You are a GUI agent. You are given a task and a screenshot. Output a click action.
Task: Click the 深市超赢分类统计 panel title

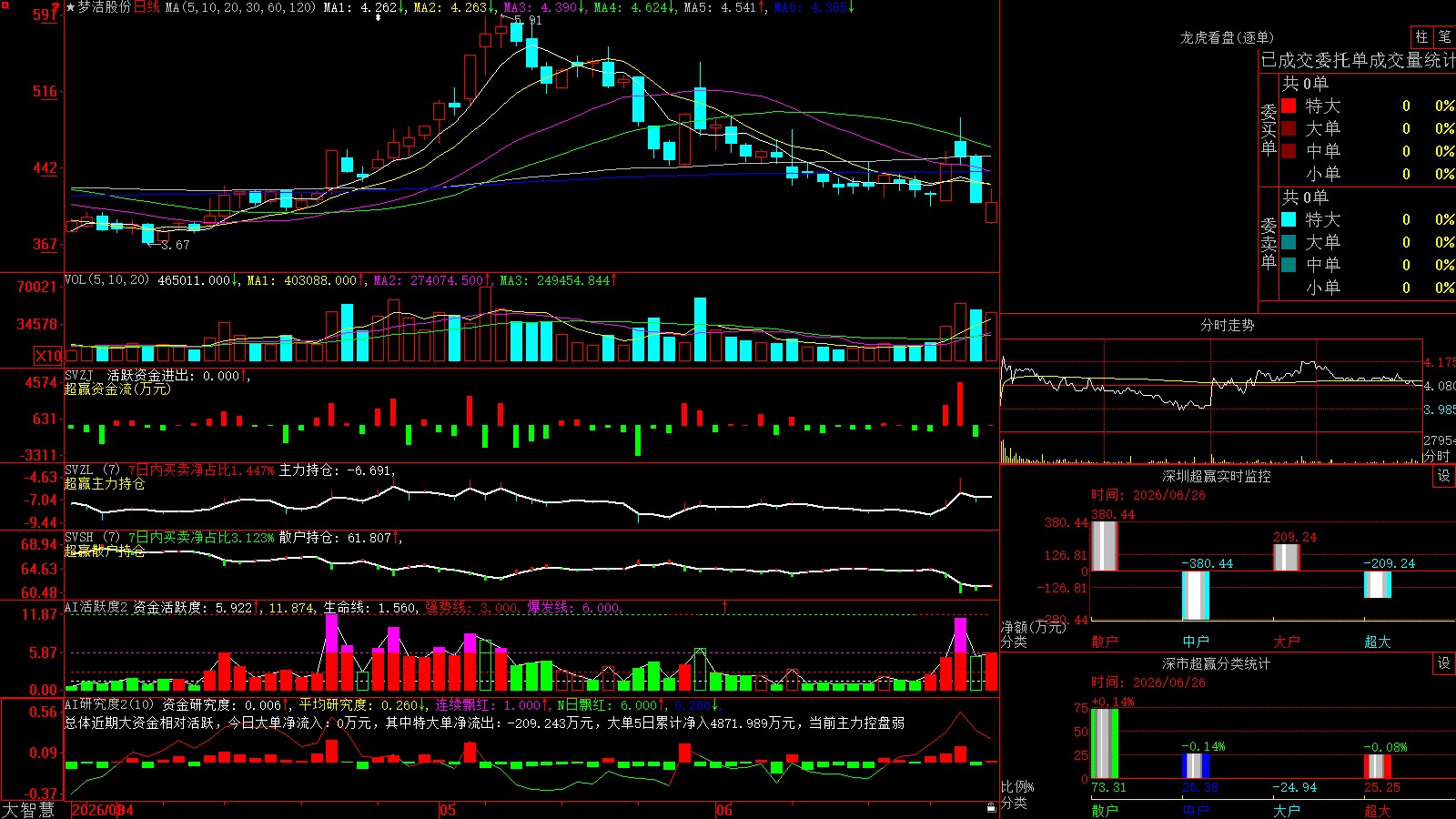[1217, 663]
